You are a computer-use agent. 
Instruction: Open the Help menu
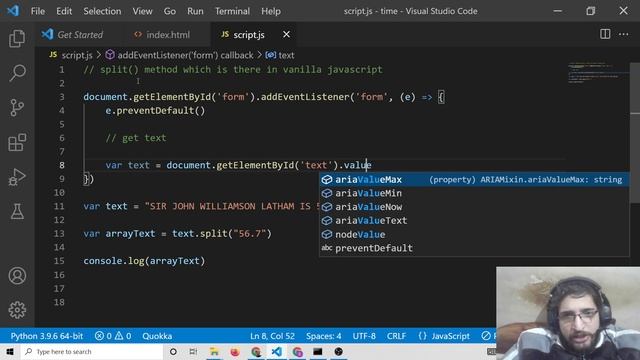coord(271,11)
